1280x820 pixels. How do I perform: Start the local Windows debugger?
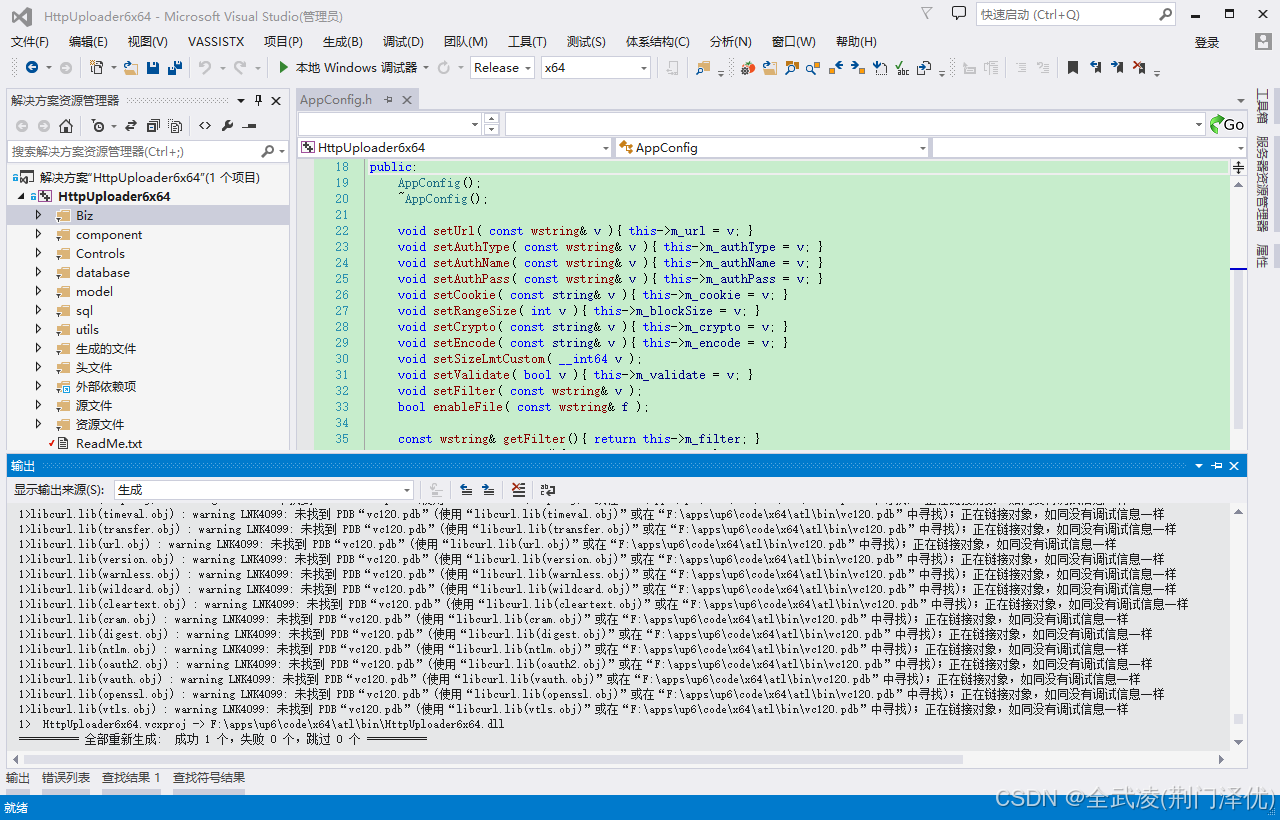point(347,68)
